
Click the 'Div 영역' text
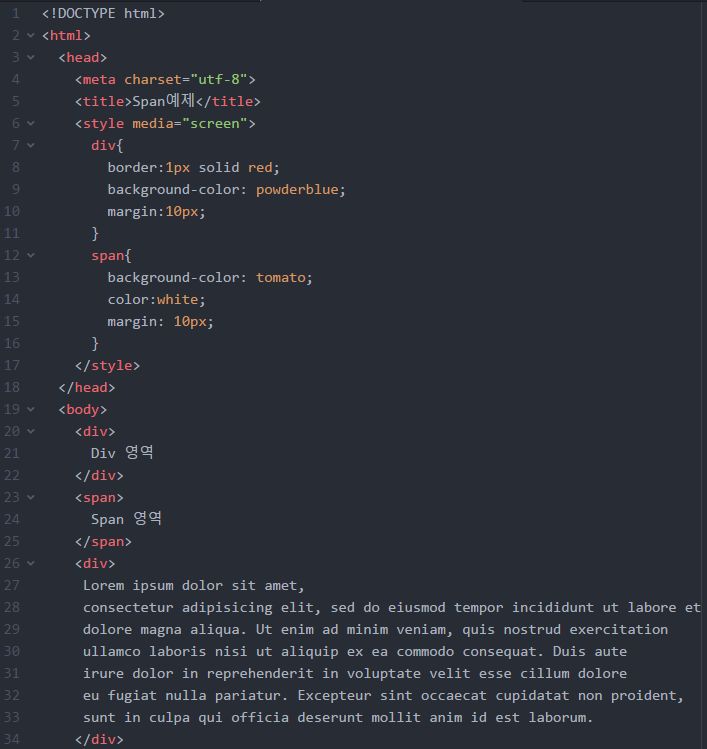tap(122, 452)
